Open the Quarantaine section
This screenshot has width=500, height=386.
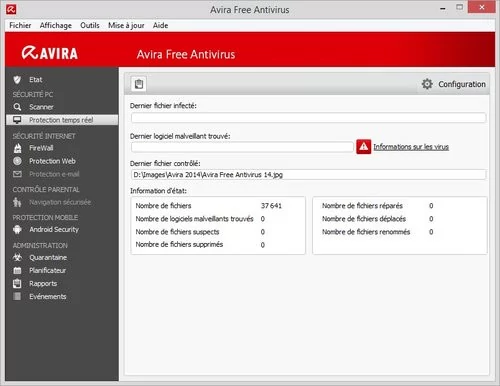click(48, 257)
